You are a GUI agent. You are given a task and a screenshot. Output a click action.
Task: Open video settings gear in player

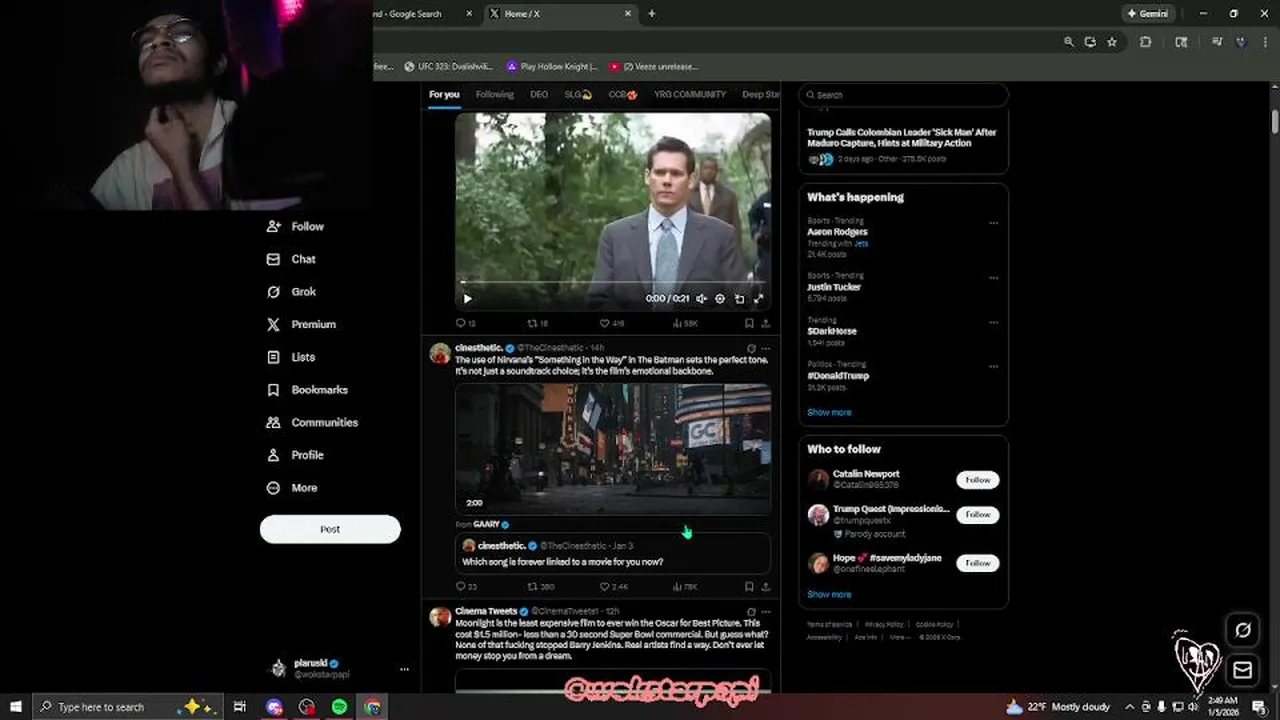point(720,298)
